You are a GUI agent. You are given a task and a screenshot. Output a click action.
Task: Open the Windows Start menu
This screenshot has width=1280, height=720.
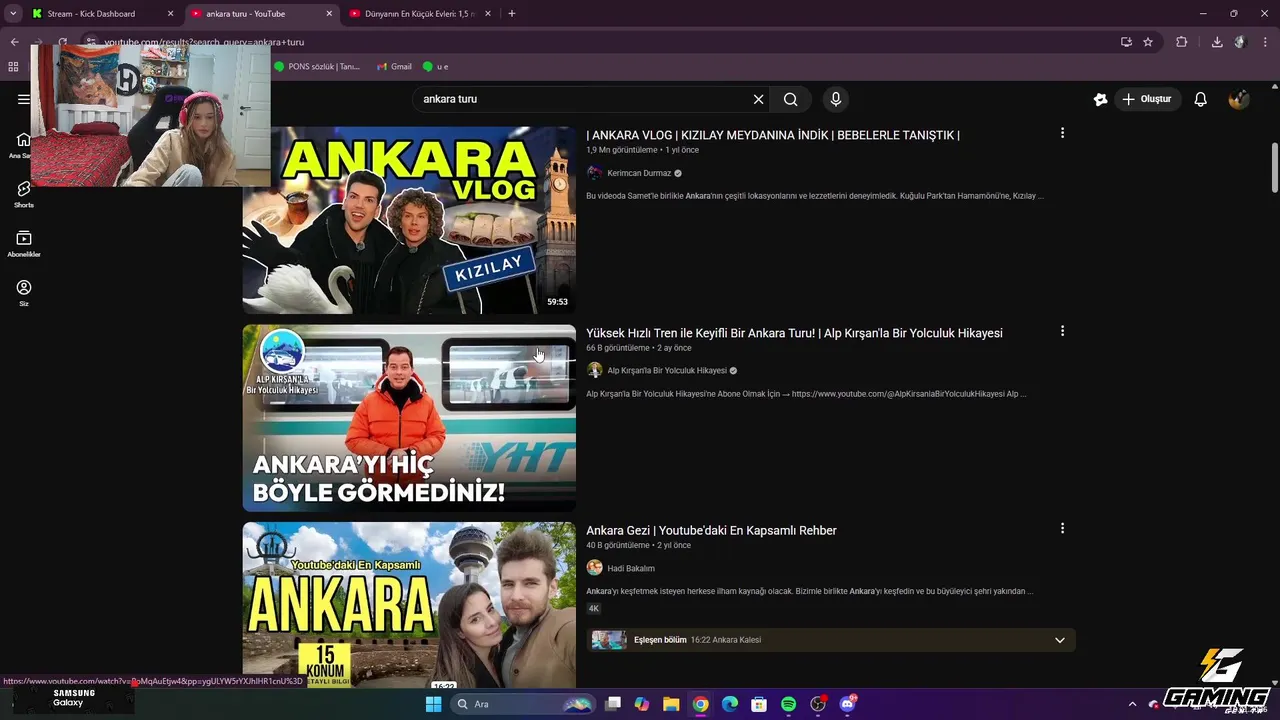[433, 704]
